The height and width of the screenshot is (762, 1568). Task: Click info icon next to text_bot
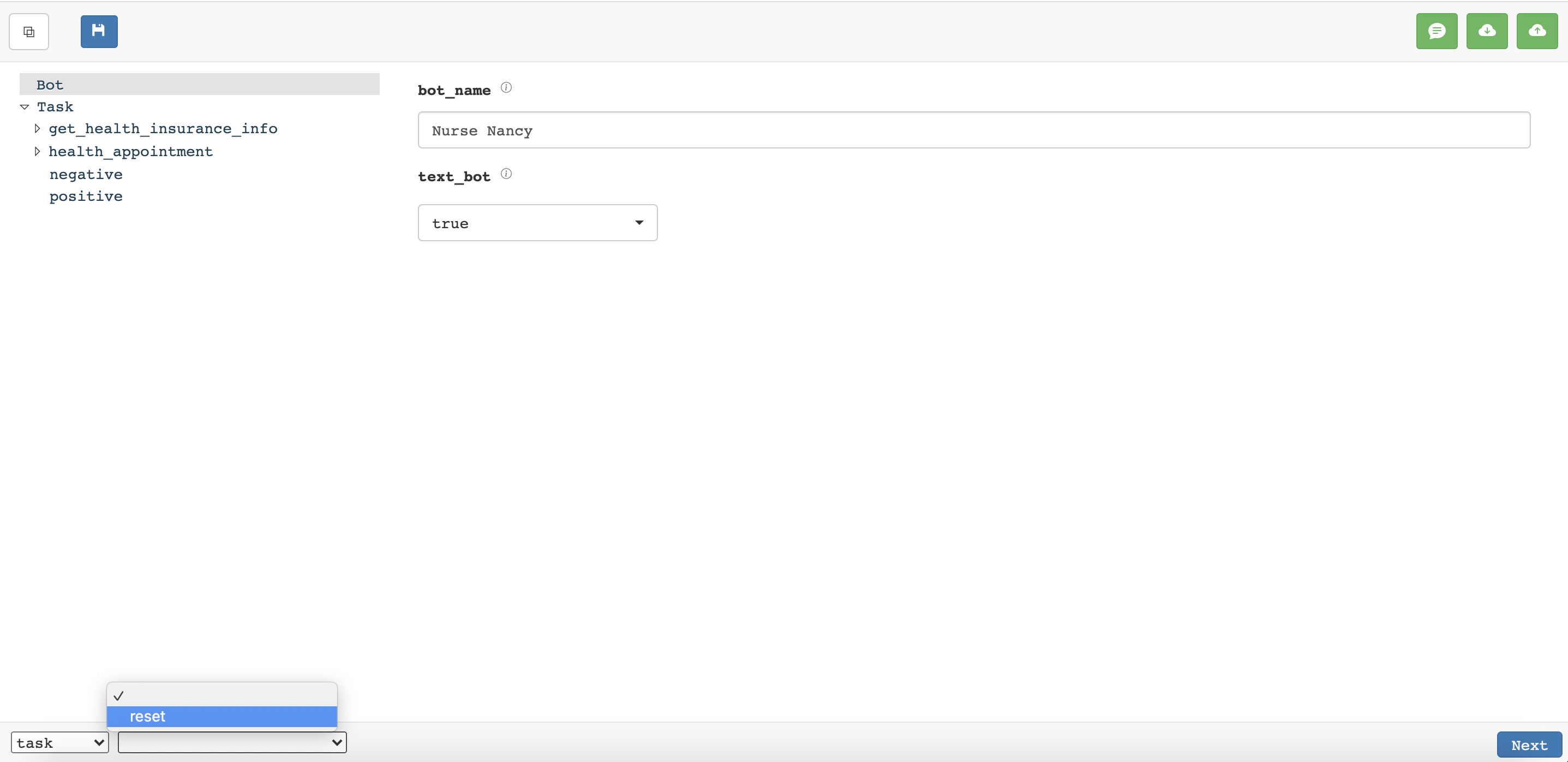[x=506, y=174]
